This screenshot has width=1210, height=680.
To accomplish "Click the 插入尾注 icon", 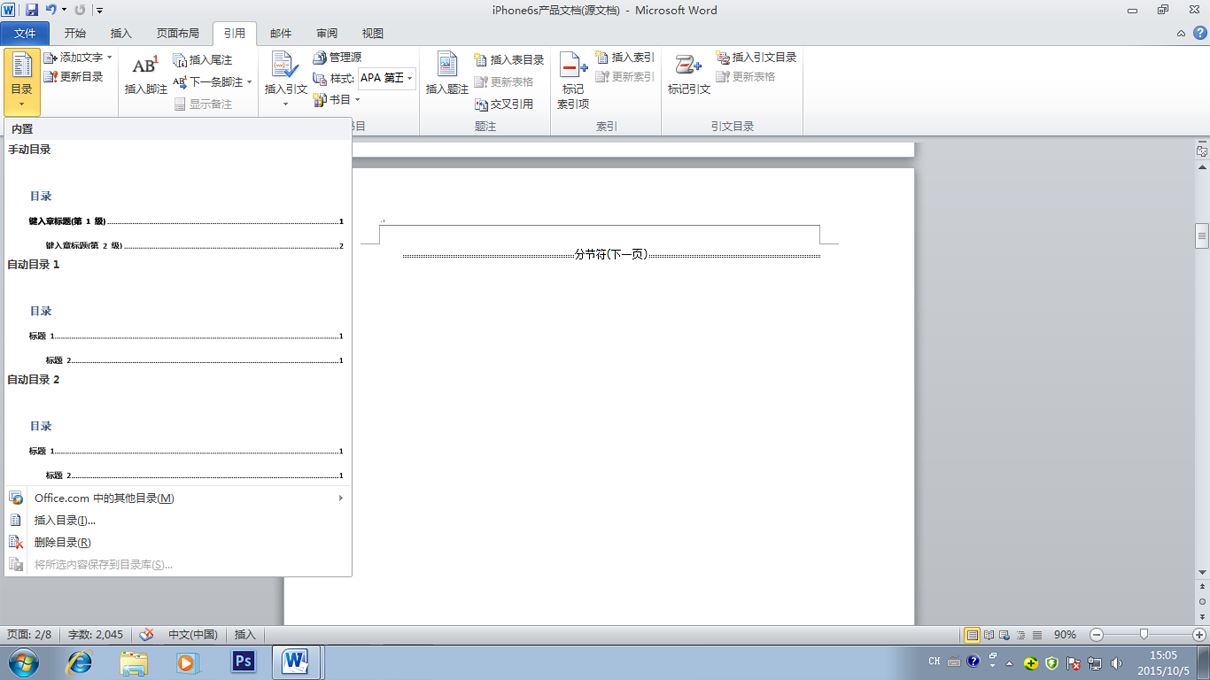I will point(180,60).
